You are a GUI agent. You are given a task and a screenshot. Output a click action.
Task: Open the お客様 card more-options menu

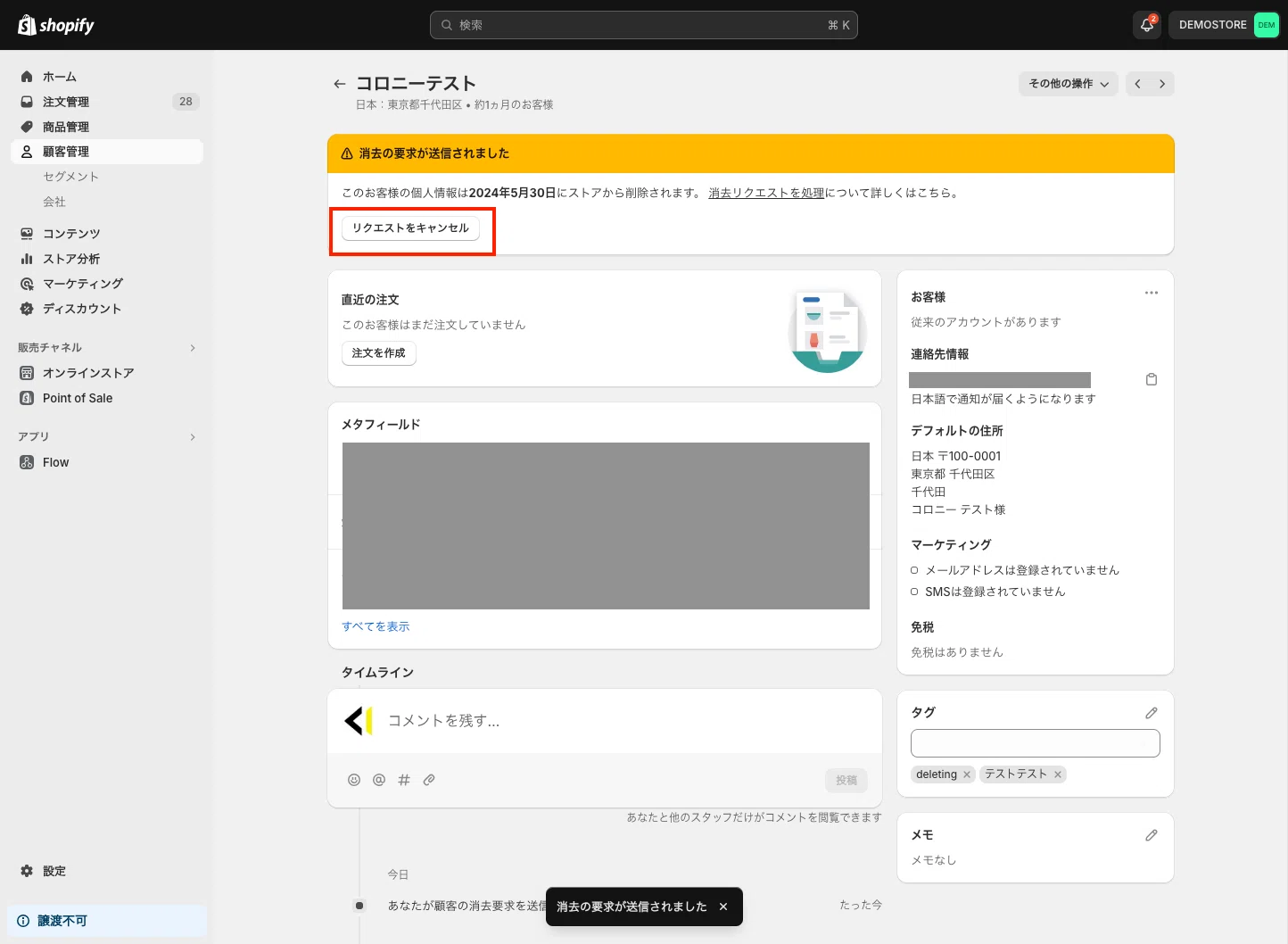pyautogui.click(x=1152, y=293)
